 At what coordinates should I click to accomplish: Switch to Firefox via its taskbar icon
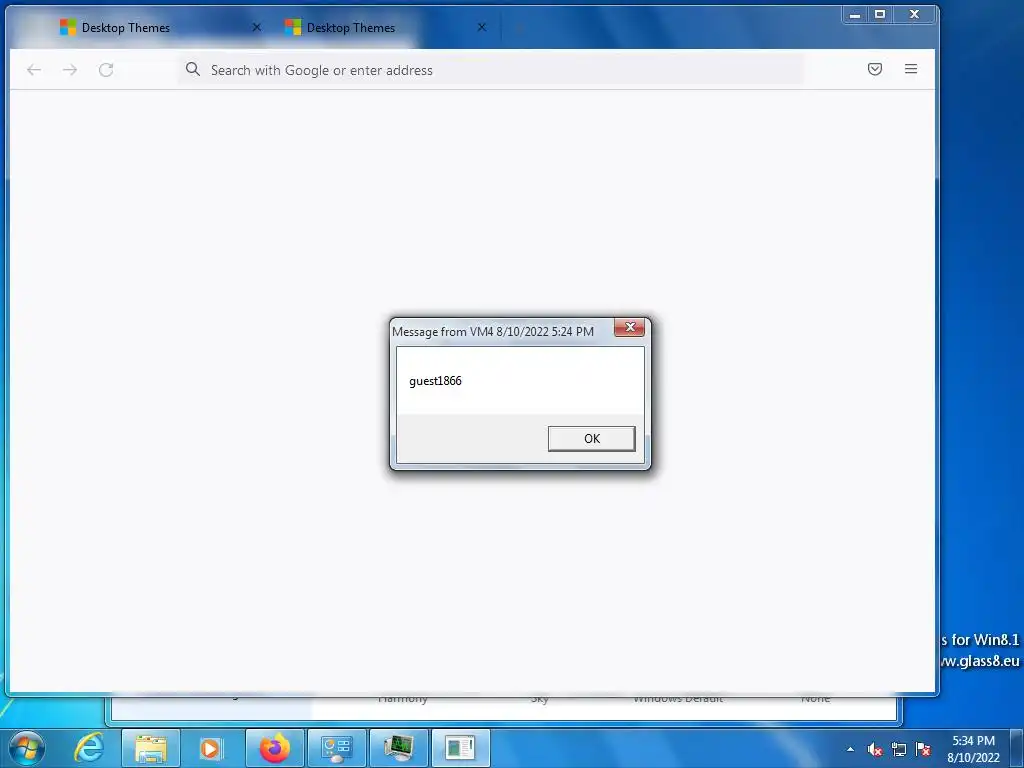coord(275,748)
